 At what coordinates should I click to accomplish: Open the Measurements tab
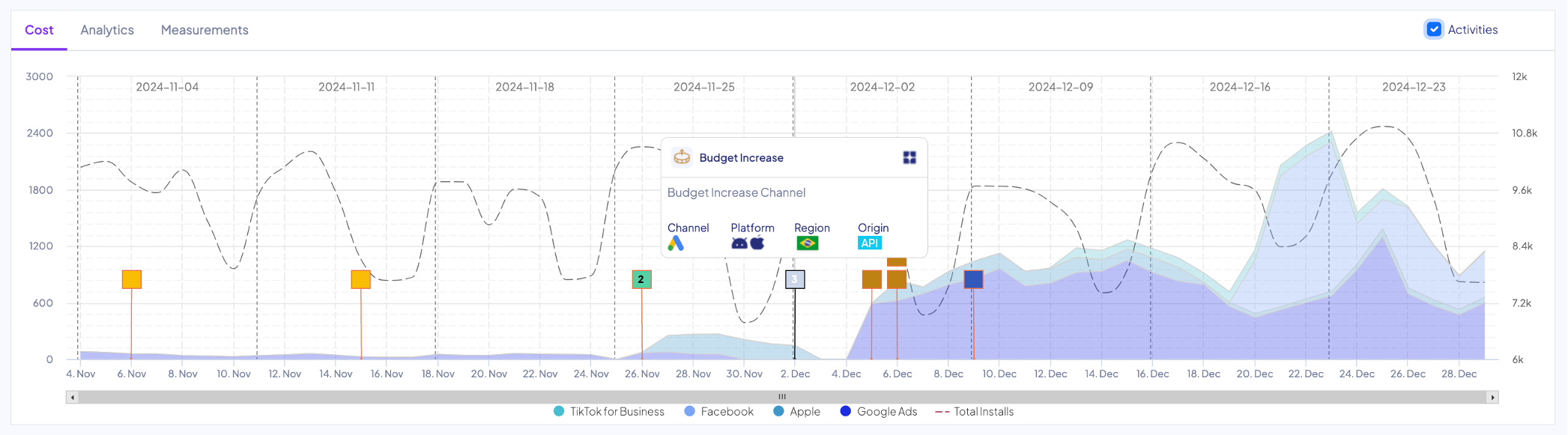tap(205, 30)
